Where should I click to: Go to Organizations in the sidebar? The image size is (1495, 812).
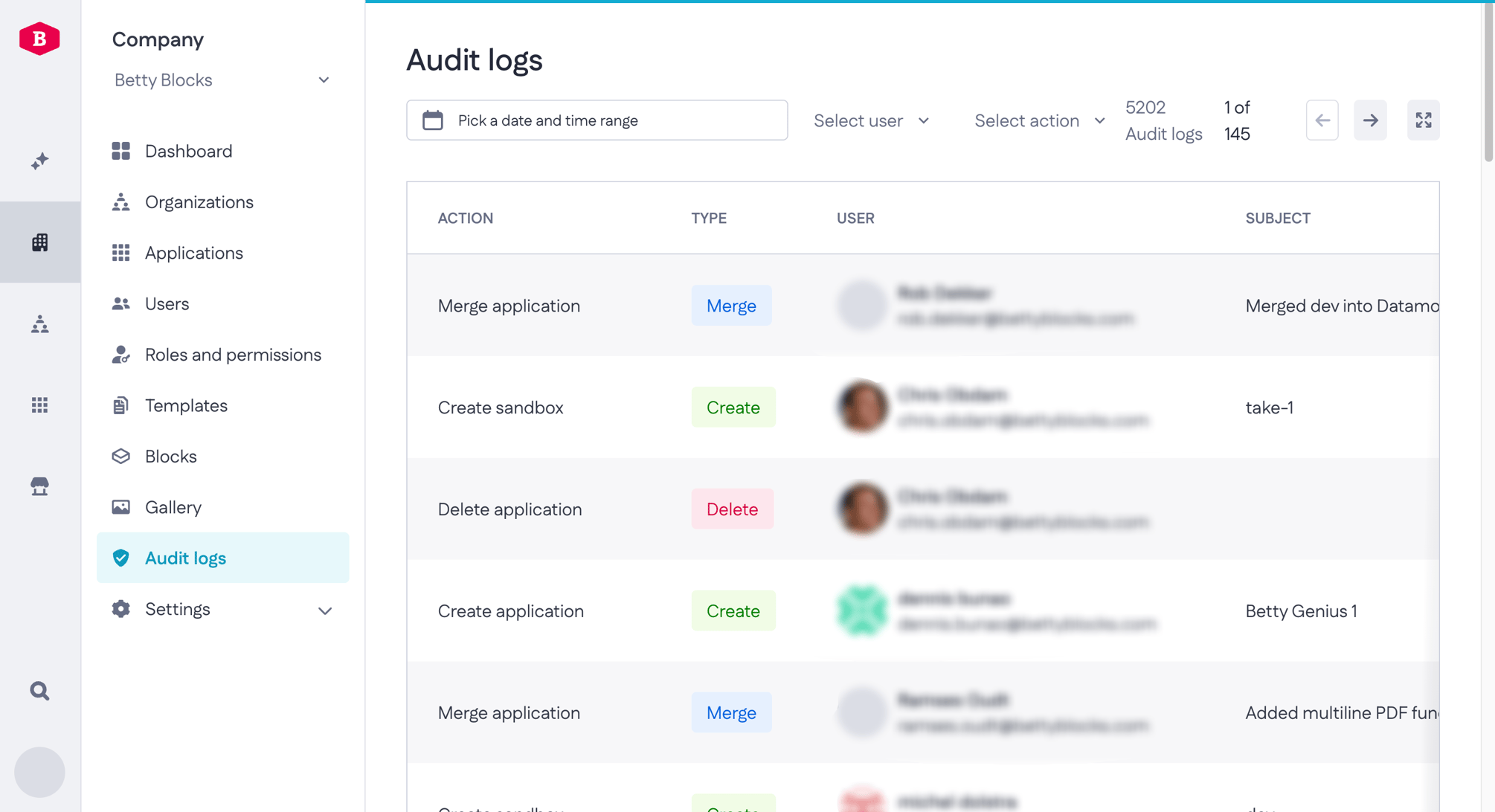(222, 202)
